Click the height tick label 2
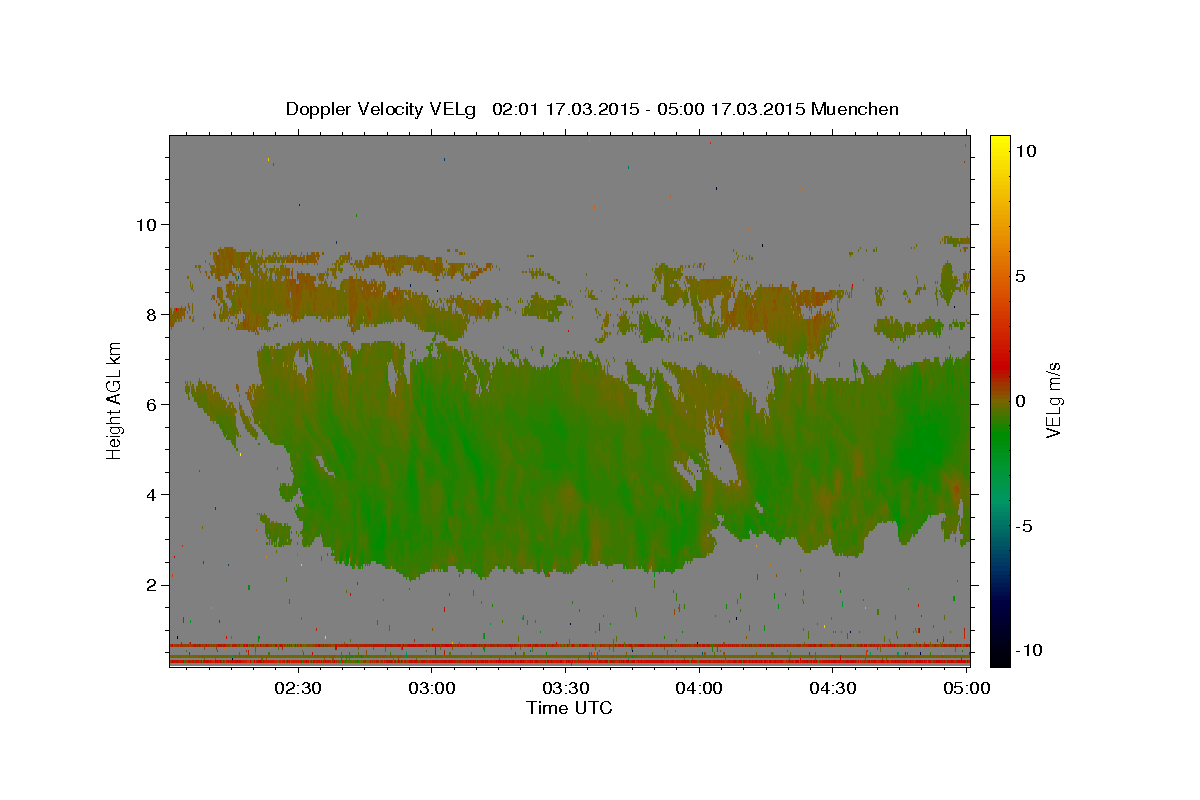Screen dimensions: 1200x800 tap(152, 584)
